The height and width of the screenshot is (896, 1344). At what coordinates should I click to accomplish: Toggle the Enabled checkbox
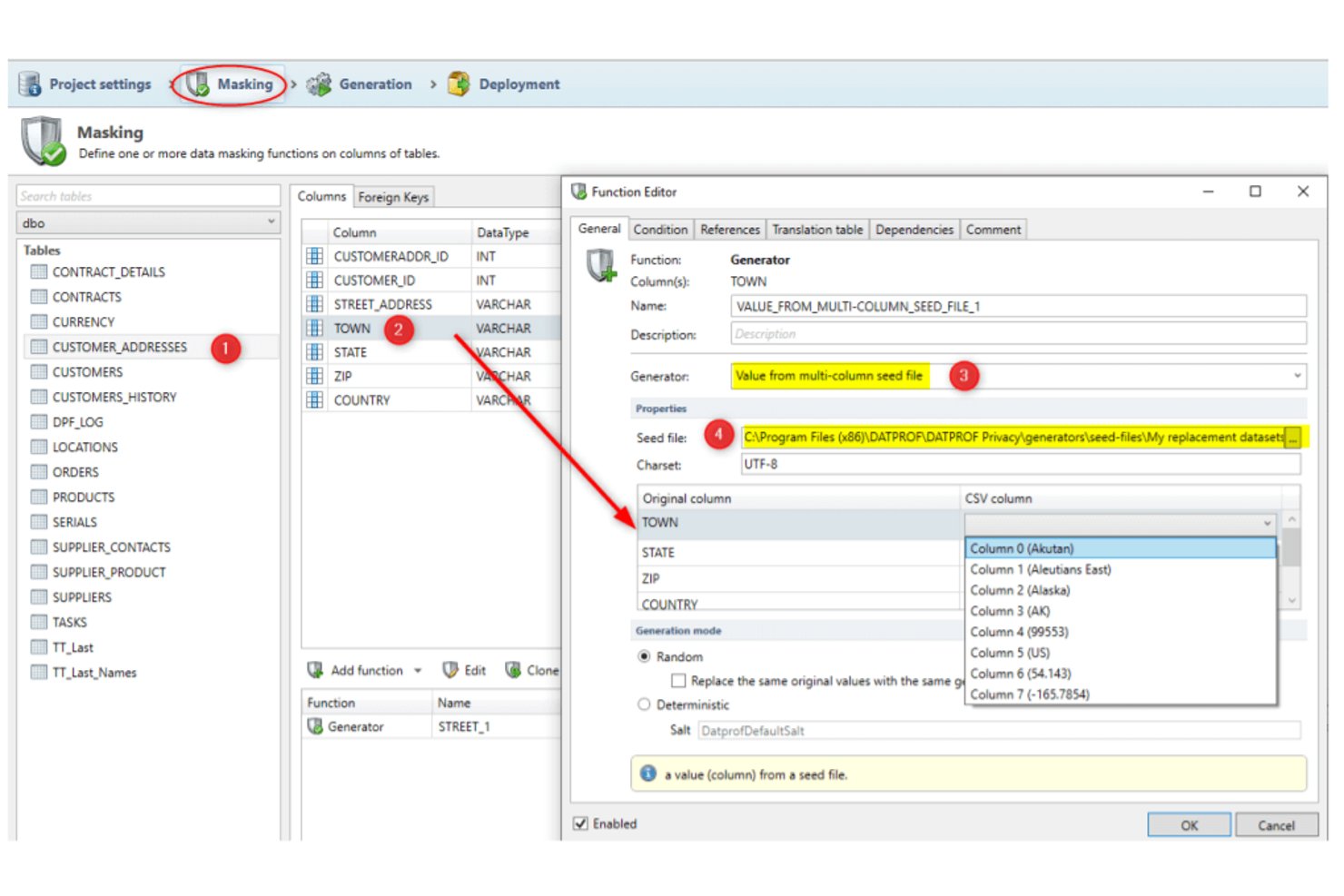point(580,823)
